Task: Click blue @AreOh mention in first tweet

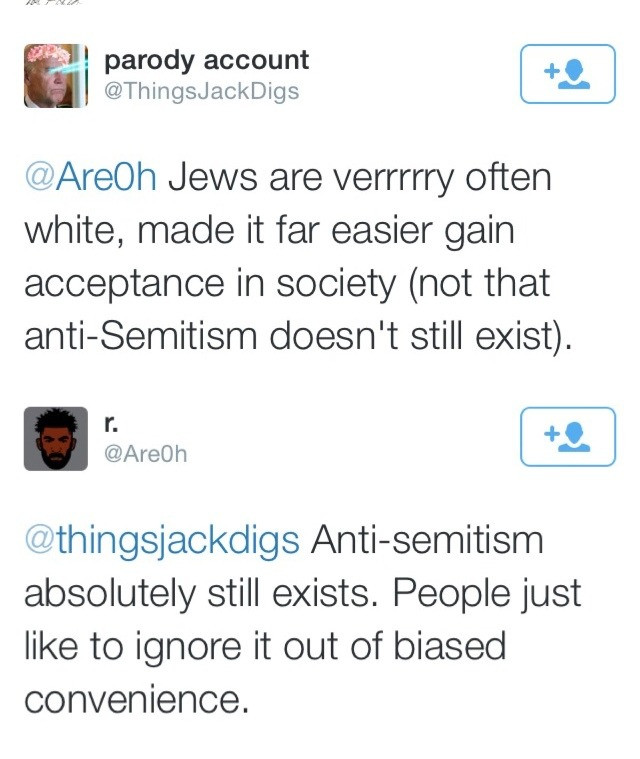Action: [x=90, y=180]
